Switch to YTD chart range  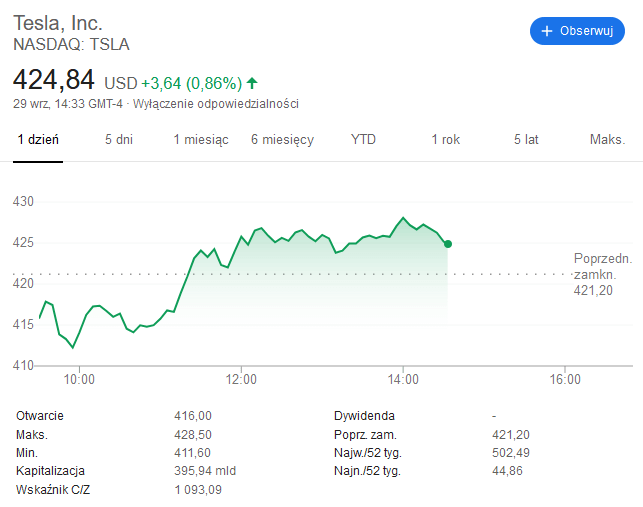363,139
